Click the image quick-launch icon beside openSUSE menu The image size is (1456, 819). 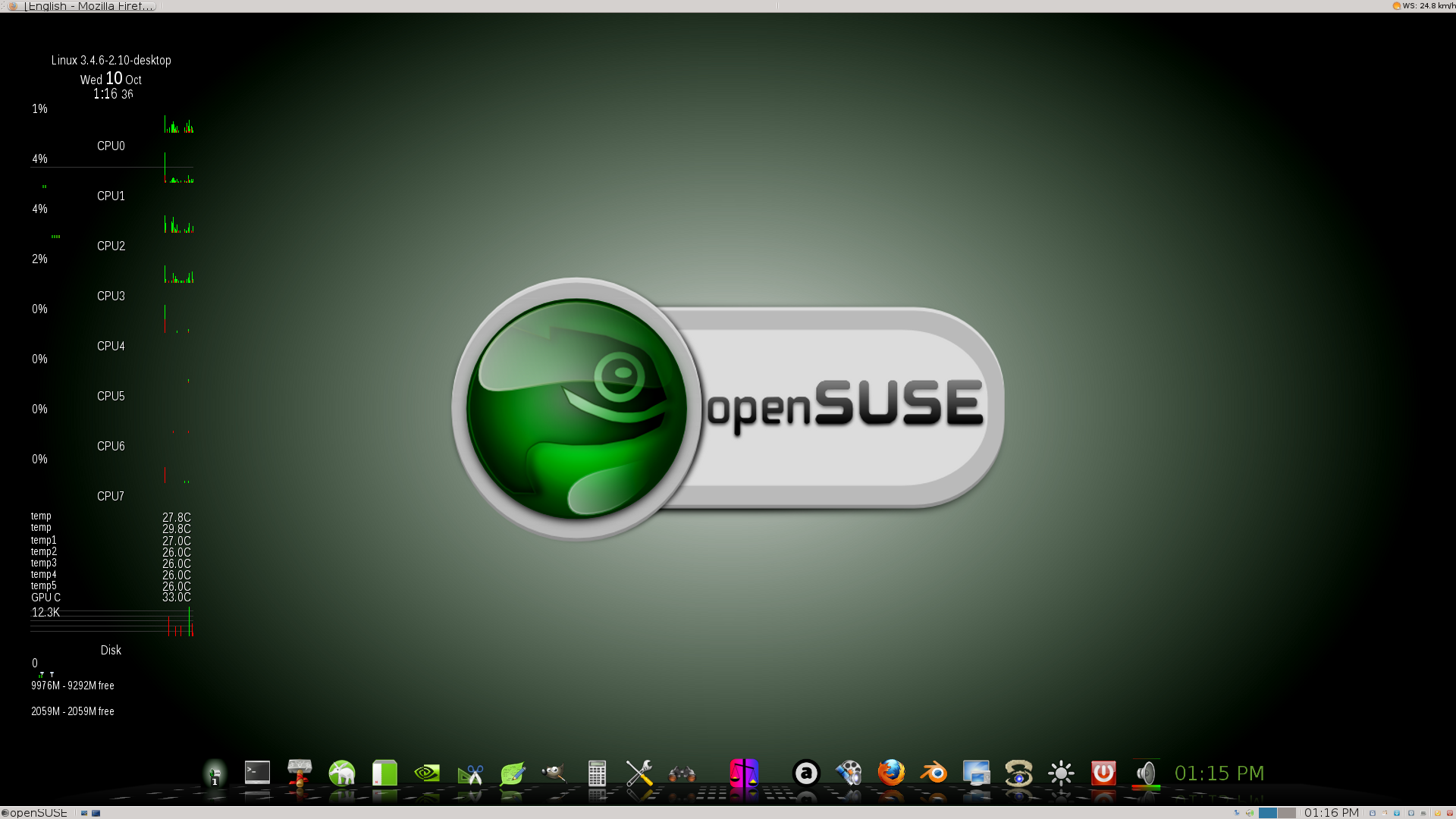(x=84, y=813)
